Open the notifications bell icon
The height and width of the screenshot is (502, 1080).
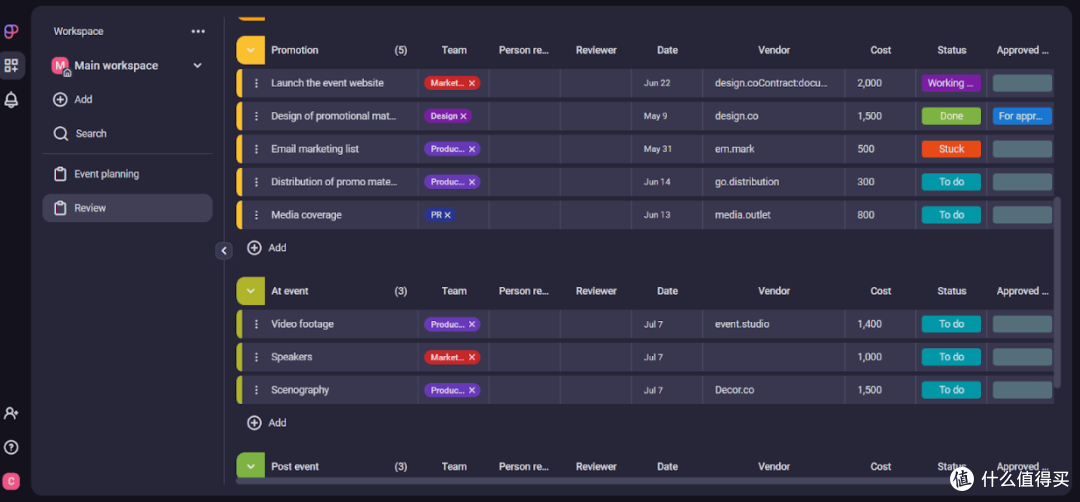click(11, 100)
